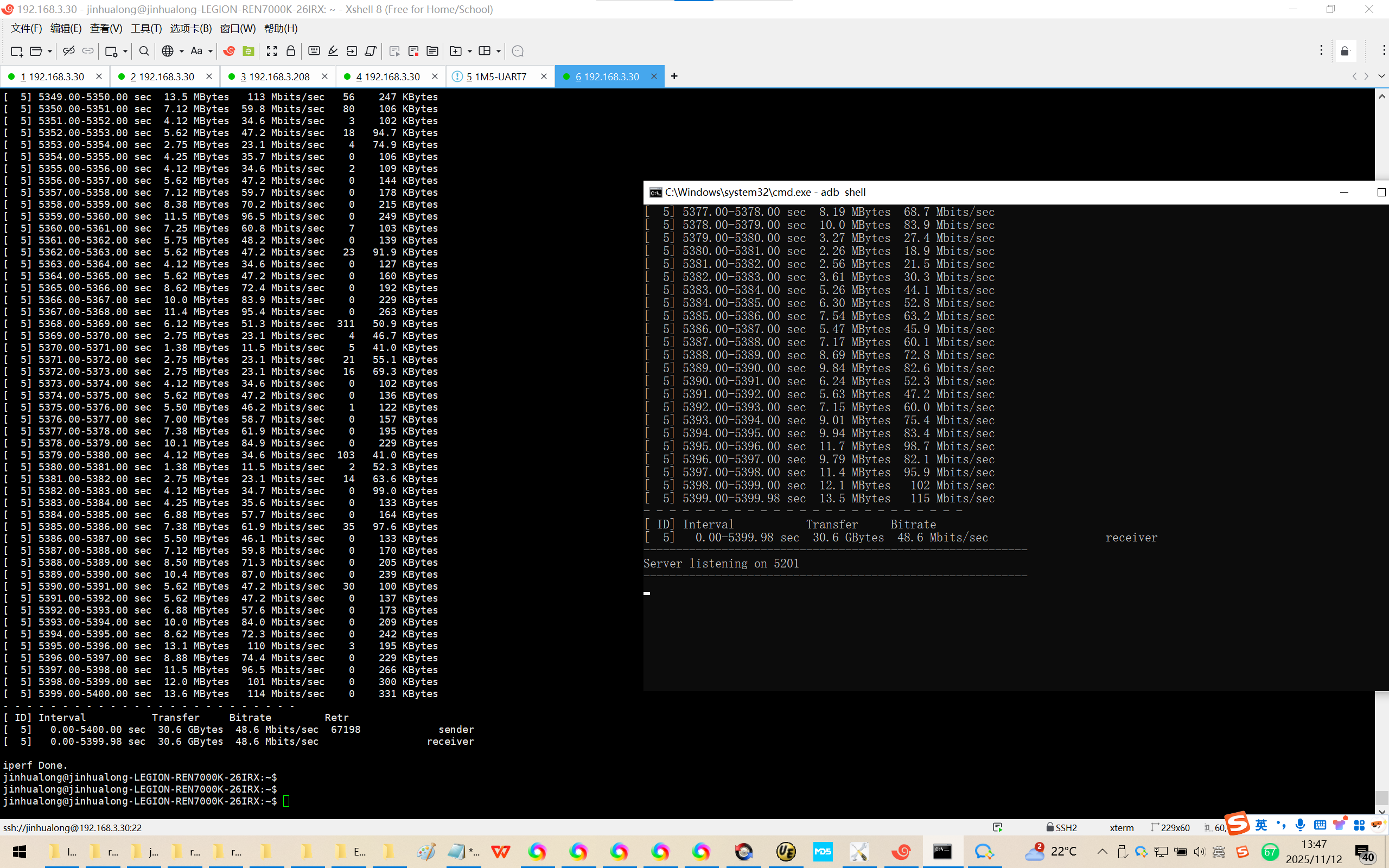Viewport: 1389px width, 868px height.
Task: Switch to the 5 1M5-UART7 tab
Action: 496,76
